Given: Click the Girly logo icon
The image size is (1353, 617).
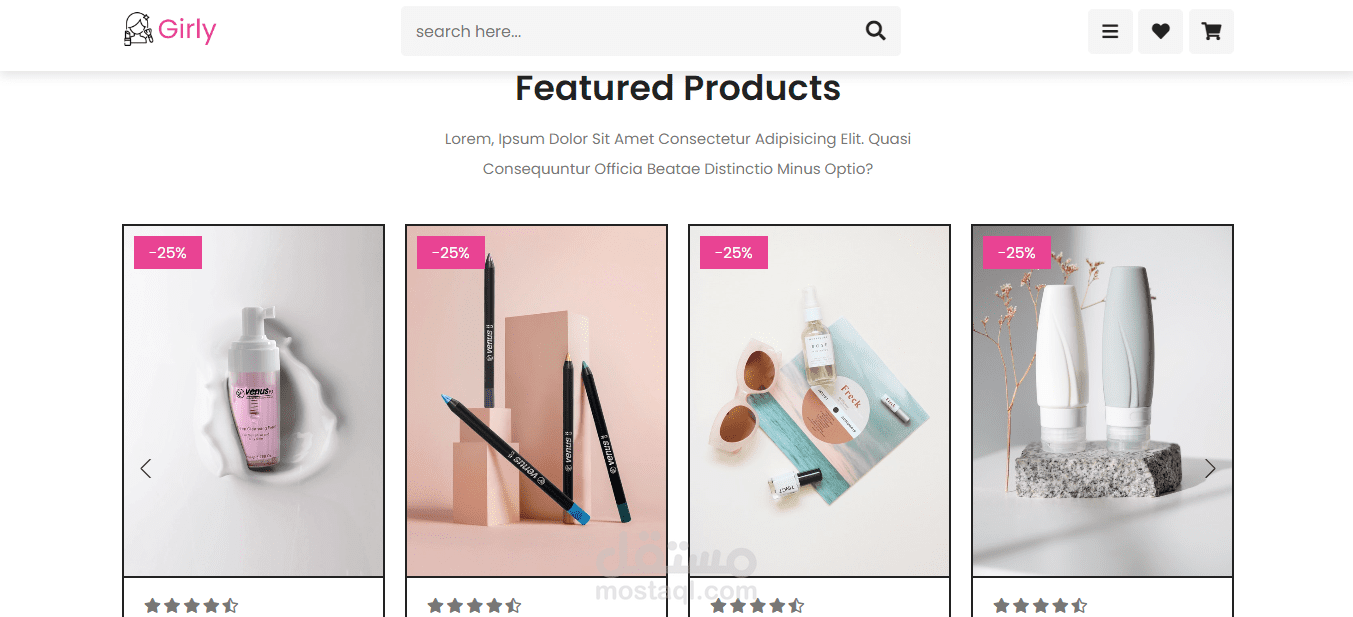Looking at the screenshot, I should (x=138, y=30).
